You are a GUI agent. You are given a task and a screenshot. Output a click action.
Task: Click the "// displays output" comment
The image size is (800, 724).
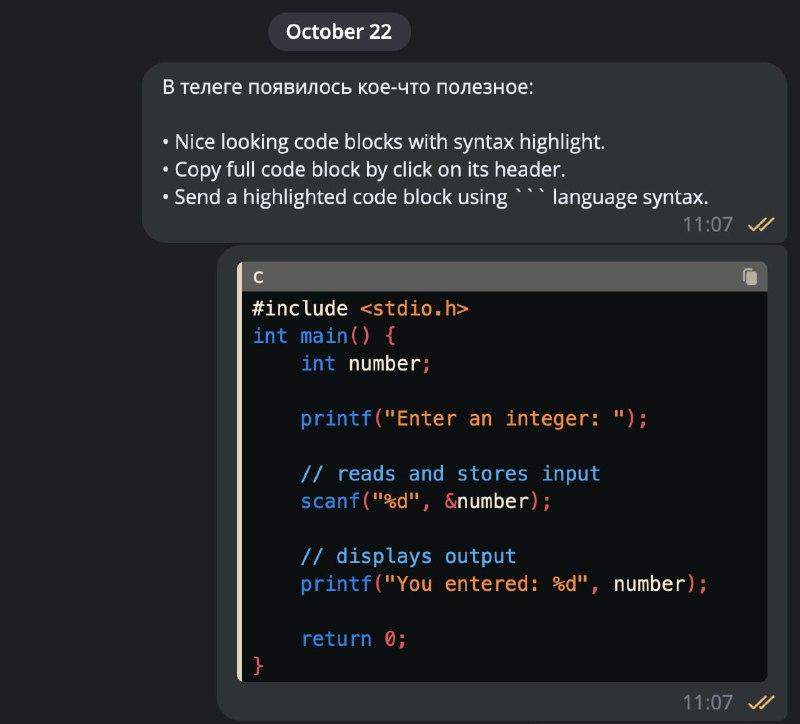pyautogui.click(x=408, y=556)
